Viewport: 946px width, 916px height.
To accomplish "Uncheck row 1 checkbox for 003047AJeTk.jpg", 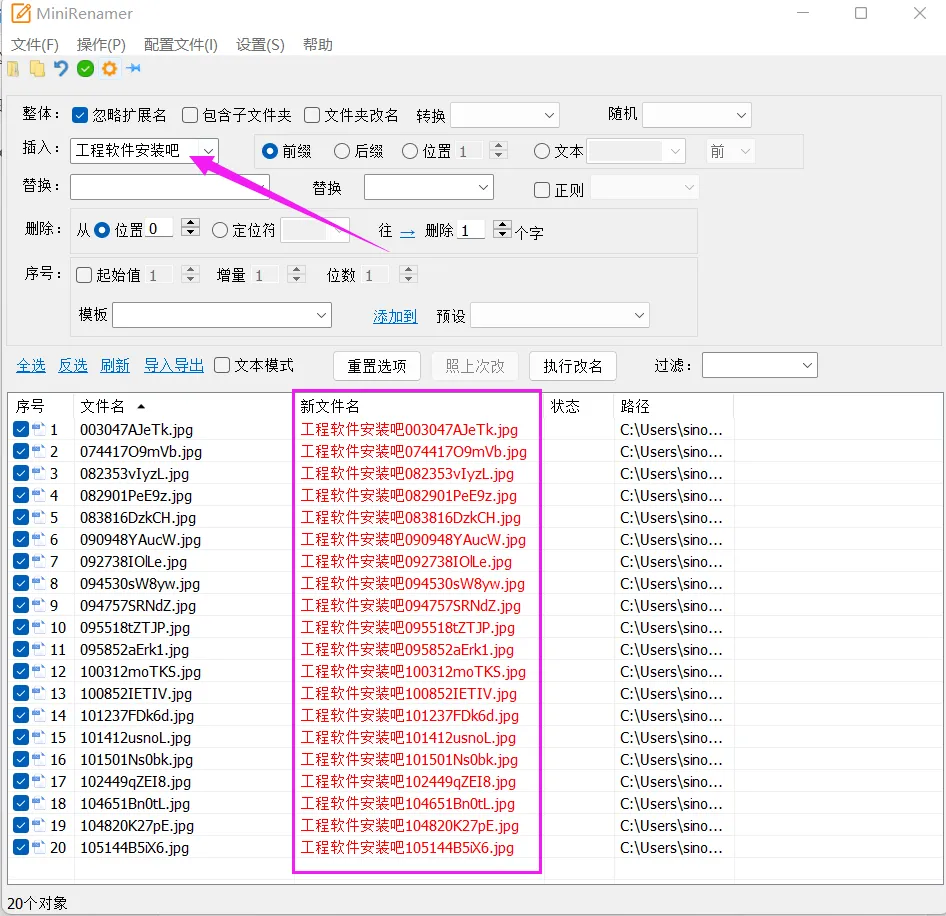I will 21,429.
